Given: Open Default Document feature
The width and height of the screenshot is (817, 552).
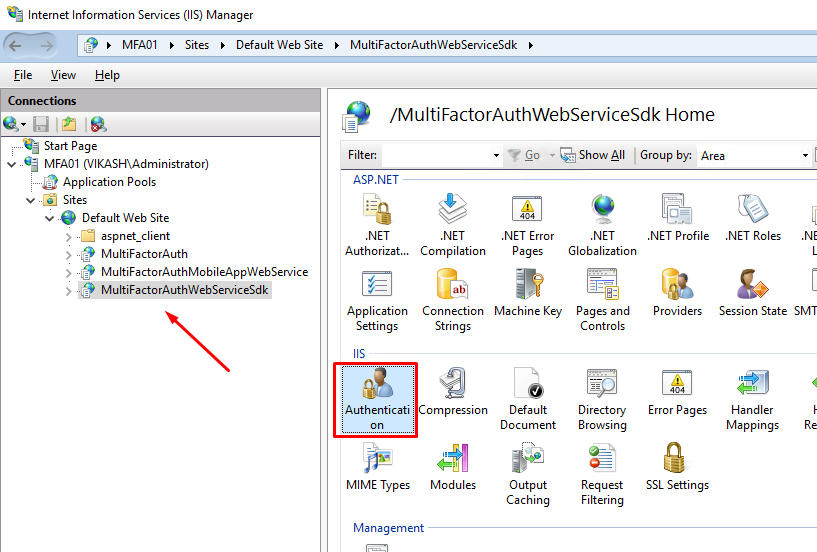Looking at the screenshot, I should tap(527, 400).
